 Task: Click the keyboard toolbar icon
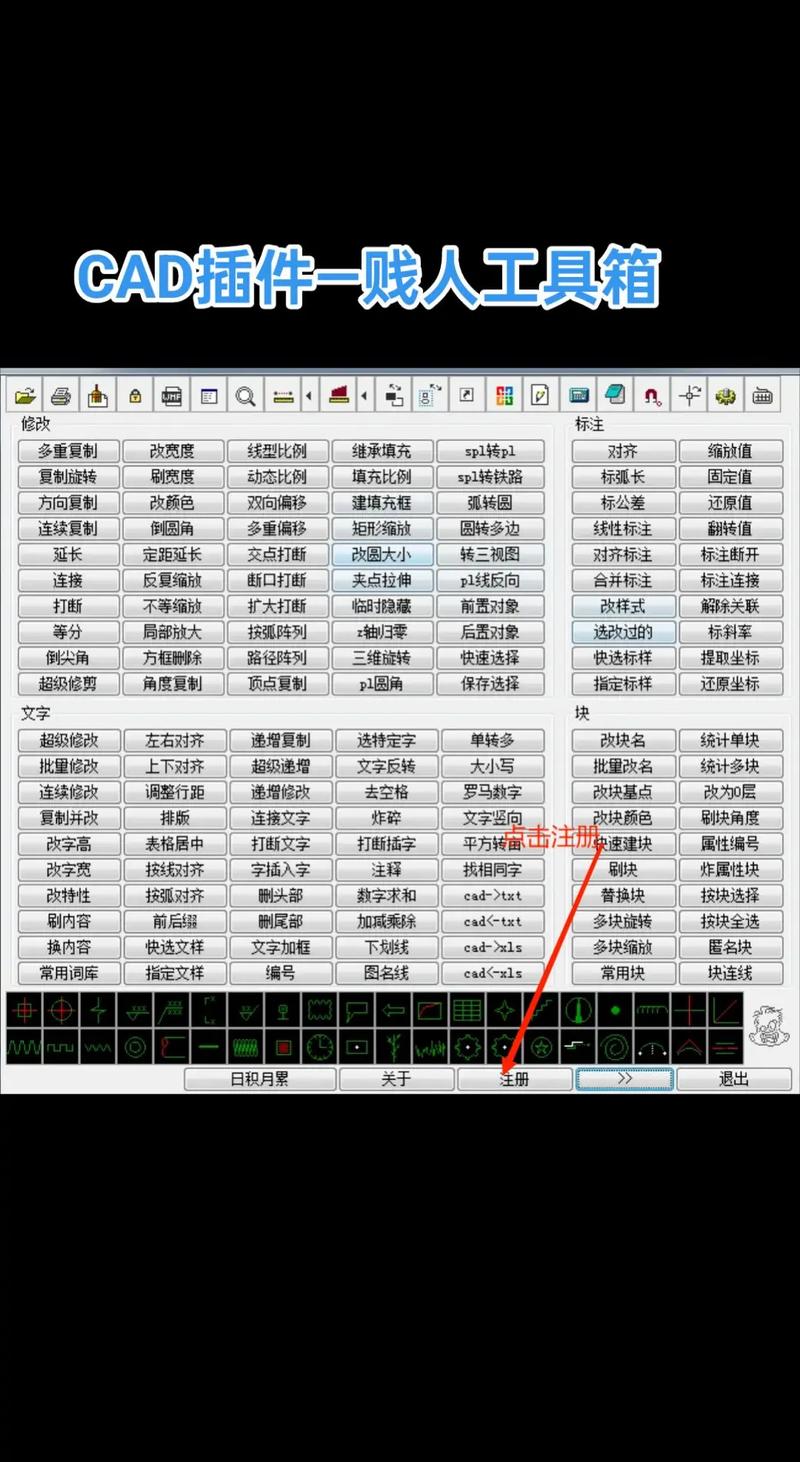(763, 395)
